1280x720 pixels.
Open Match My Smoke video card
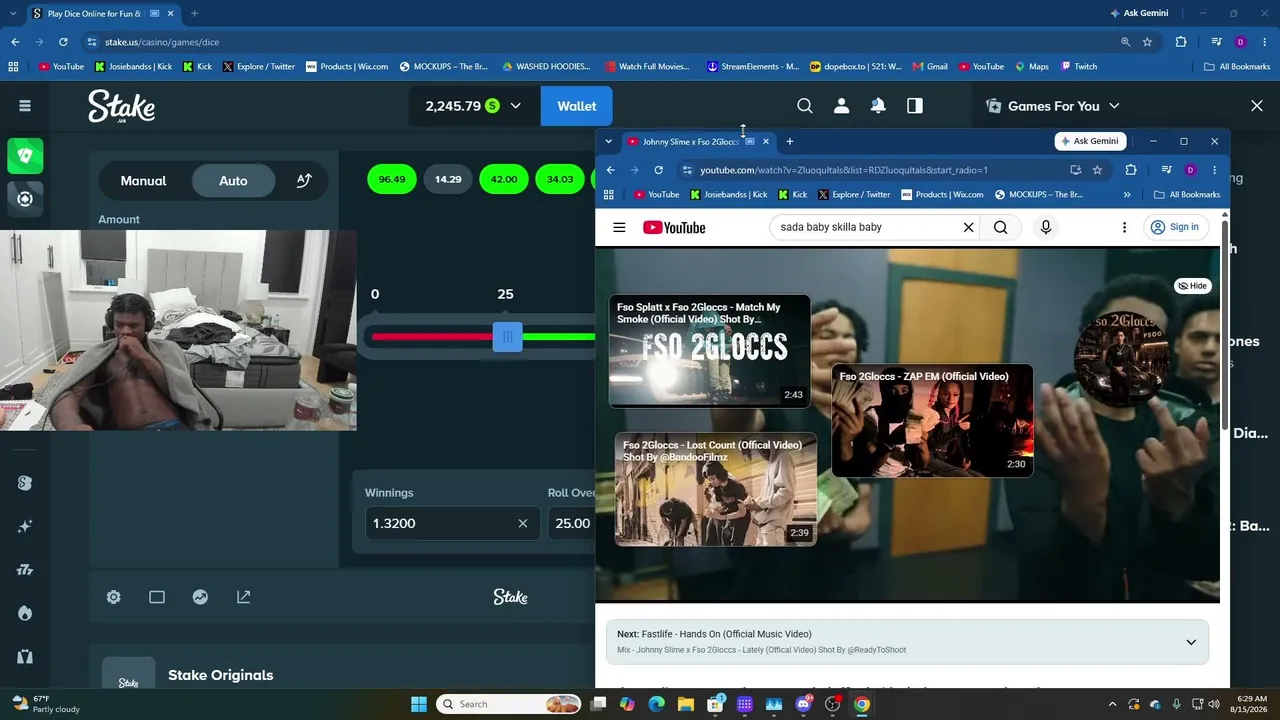coord(710,351)
